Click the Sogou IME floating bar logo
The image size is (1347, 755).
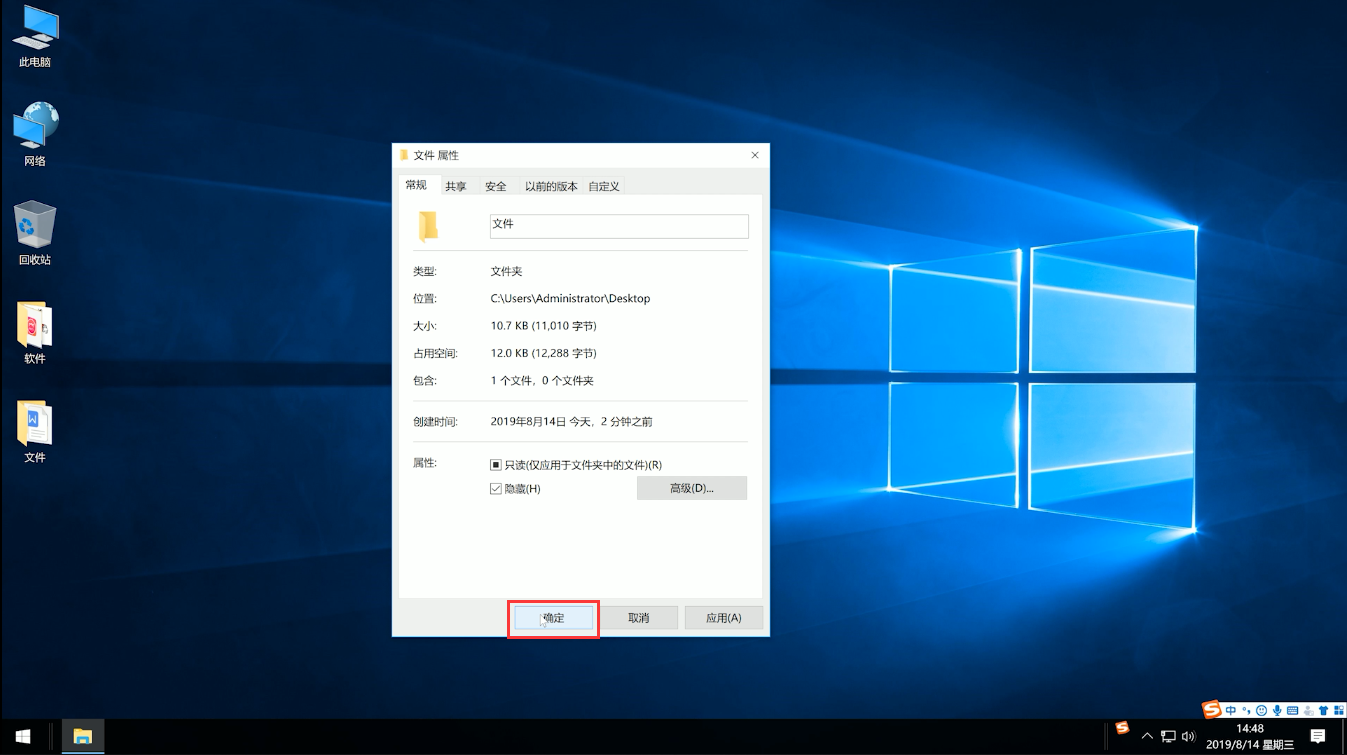[x=1212, y=709]
